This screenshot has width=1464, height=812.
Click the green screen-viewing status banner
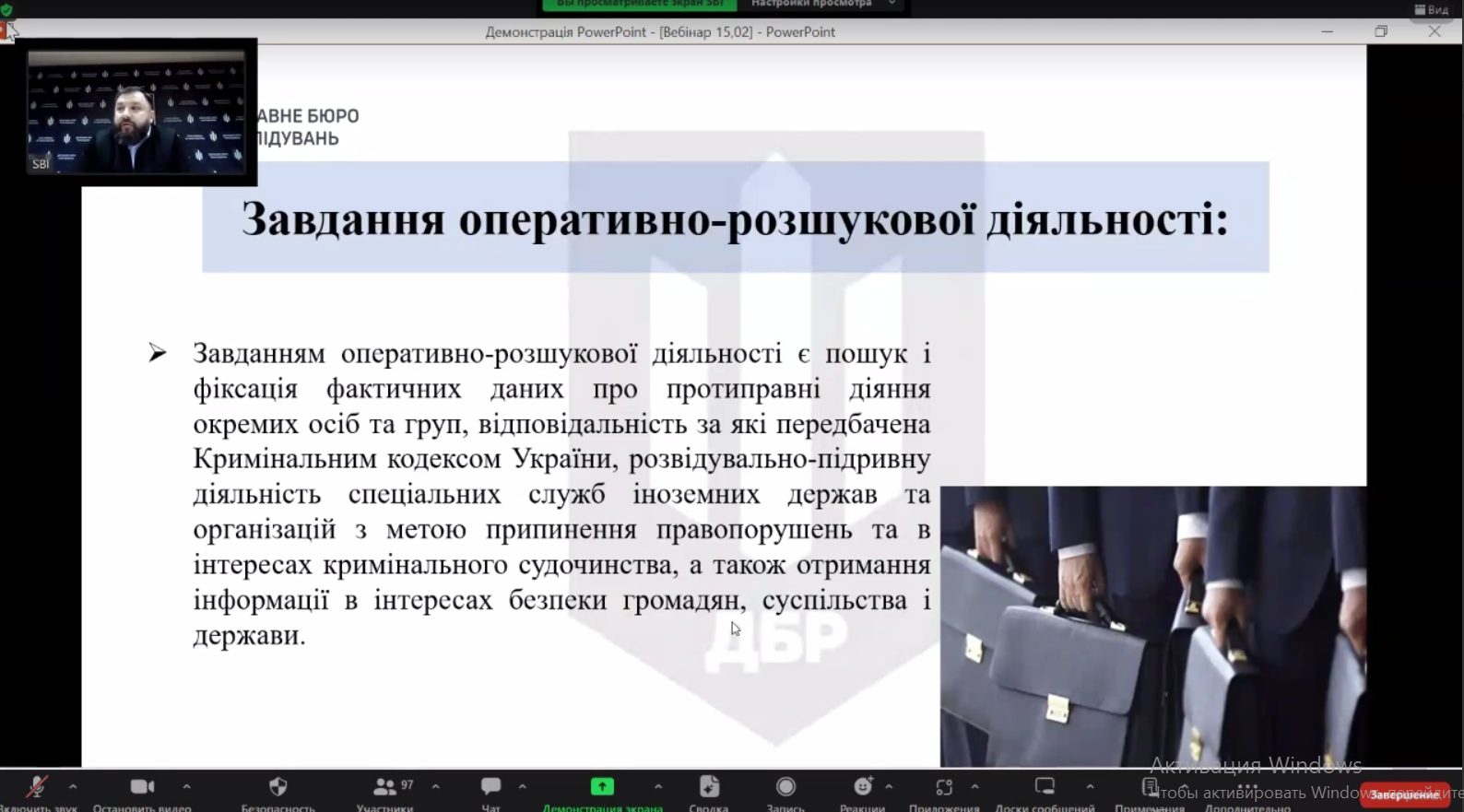[640, 5]
